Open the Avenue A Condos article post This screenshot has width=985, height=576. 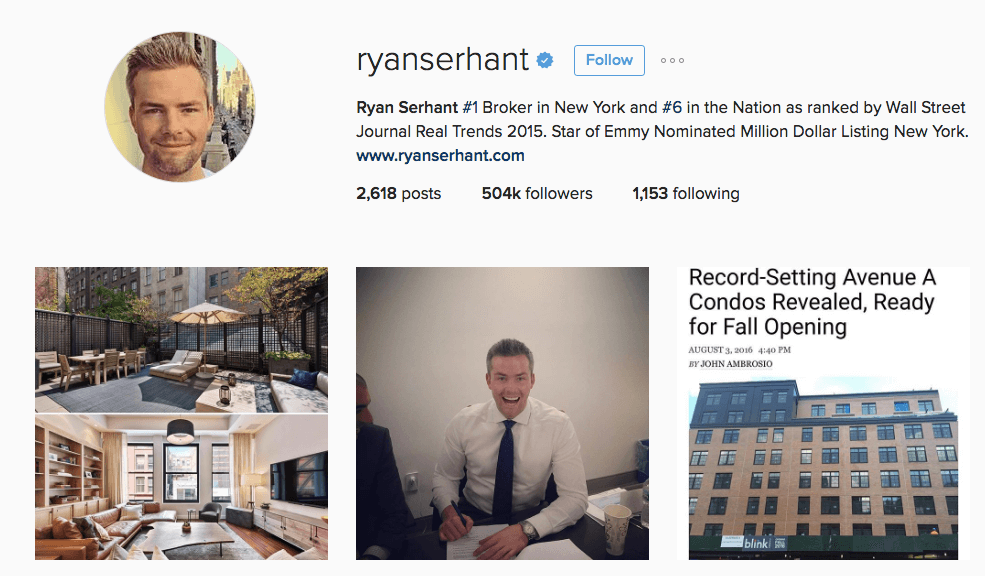tap(823, 413)
